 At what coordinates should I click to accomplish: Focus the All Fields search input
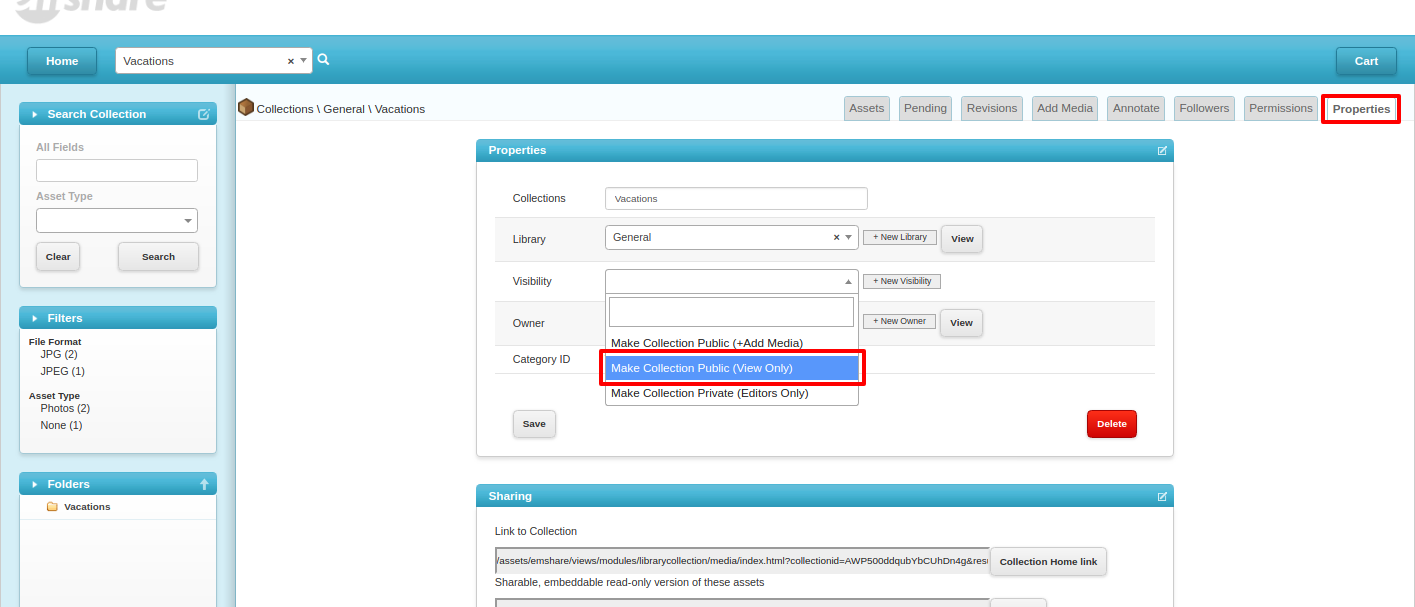117,170
